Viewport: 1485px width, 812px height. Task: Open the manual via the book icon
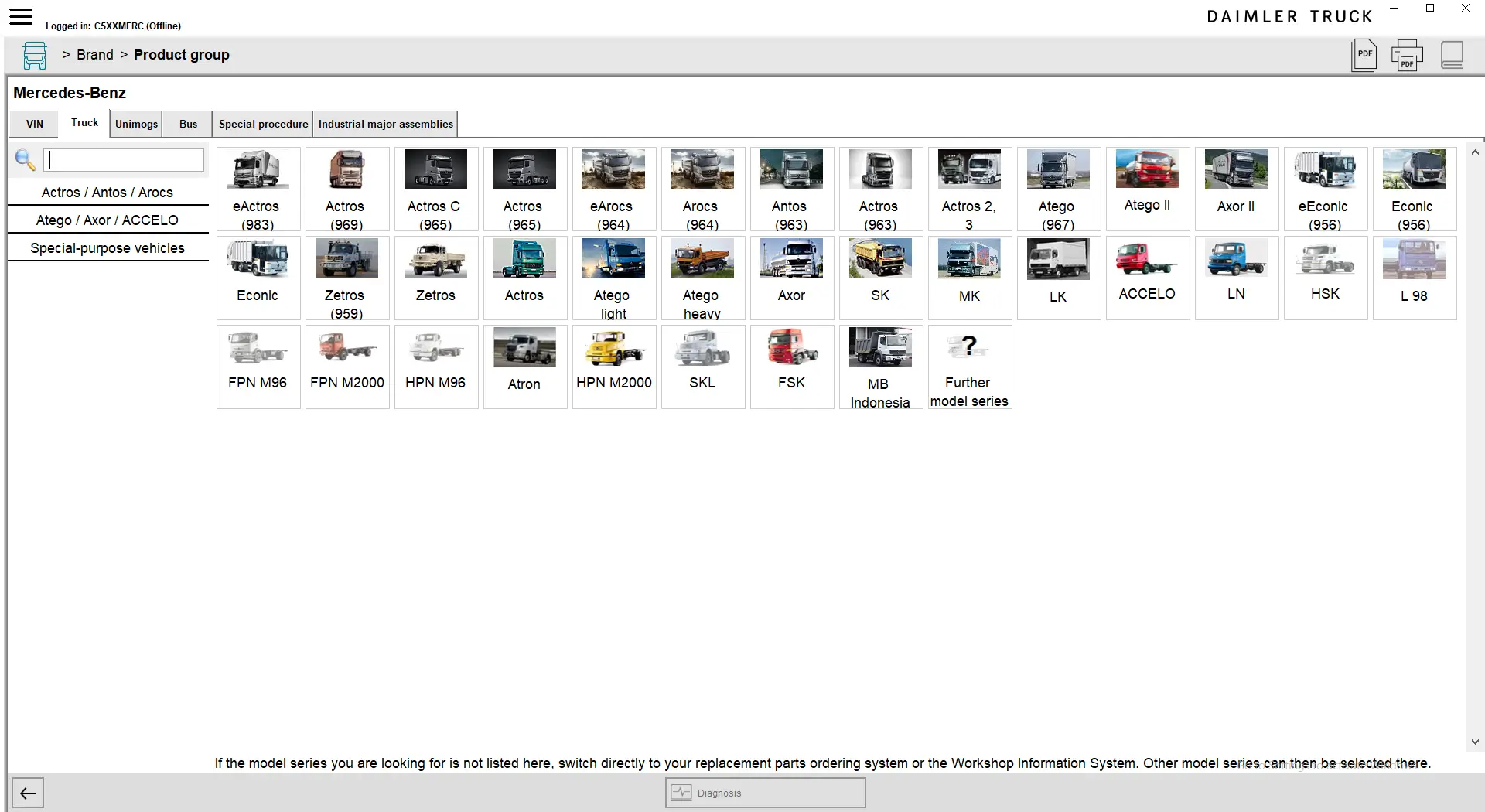(x=1452, y=54)
